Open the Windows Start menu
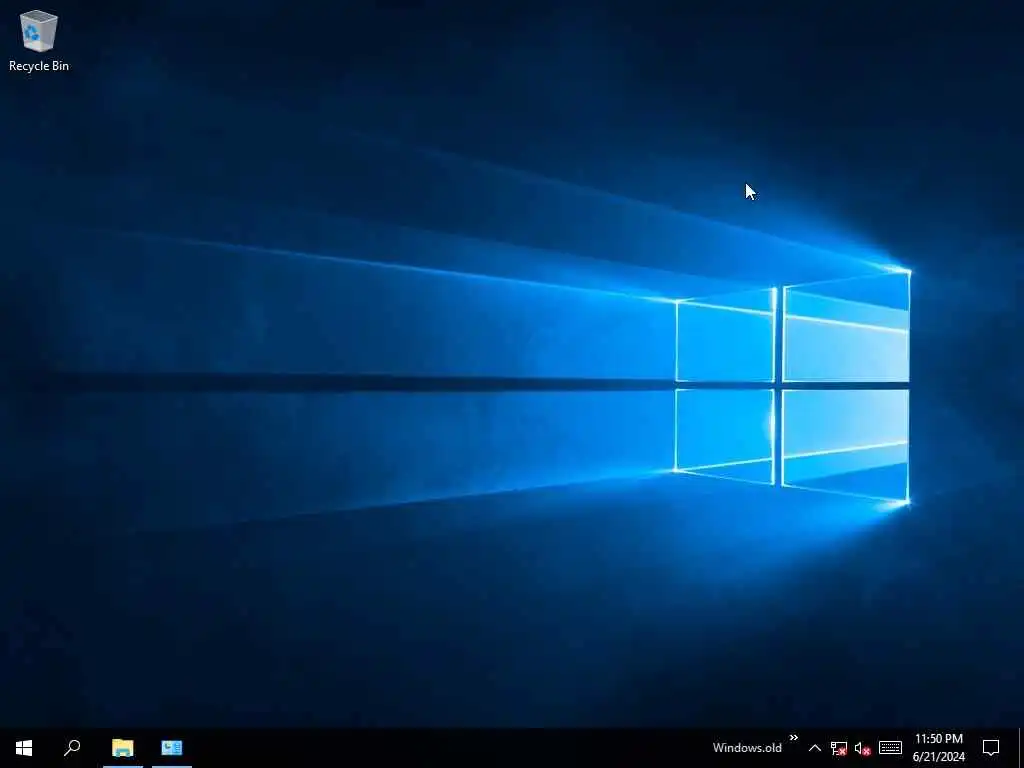 click(24, 748)
